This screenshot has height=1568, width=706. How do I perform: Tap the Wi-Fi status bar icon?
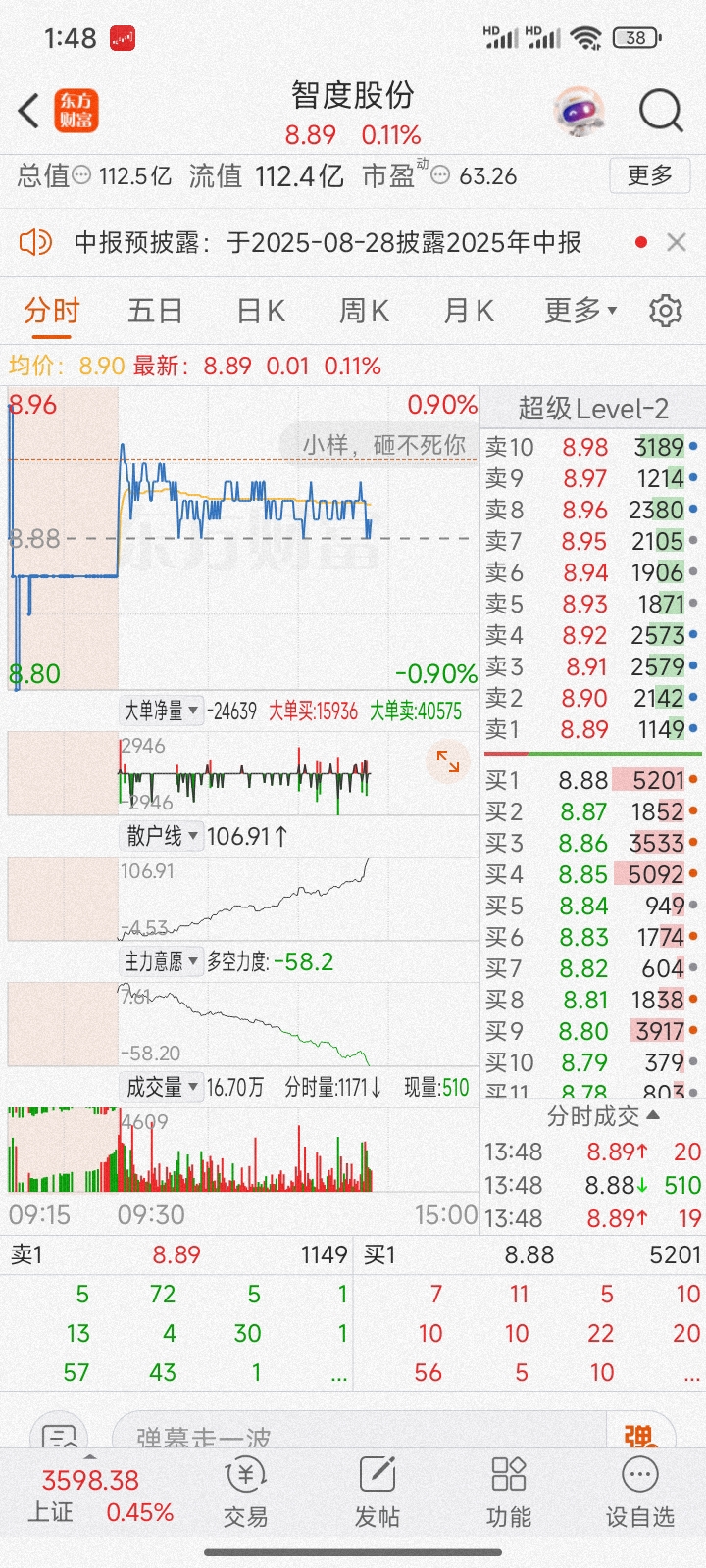pos(586,38)
